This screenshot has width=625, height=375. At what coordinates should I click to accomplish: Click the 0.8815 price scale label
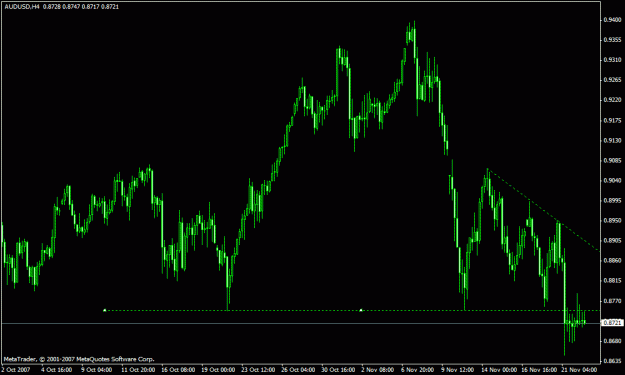click(x=612, y=281)
